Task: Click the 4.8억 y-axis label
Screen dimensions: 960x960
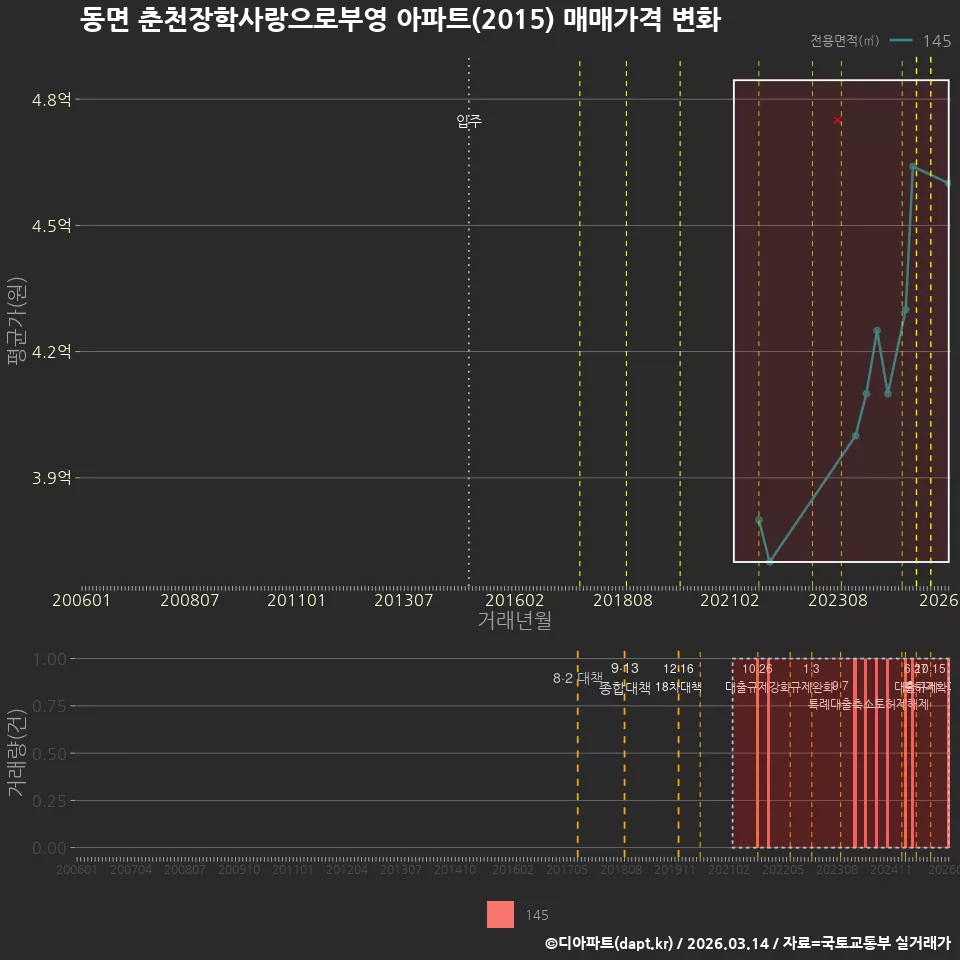Action: coord(51,99)
